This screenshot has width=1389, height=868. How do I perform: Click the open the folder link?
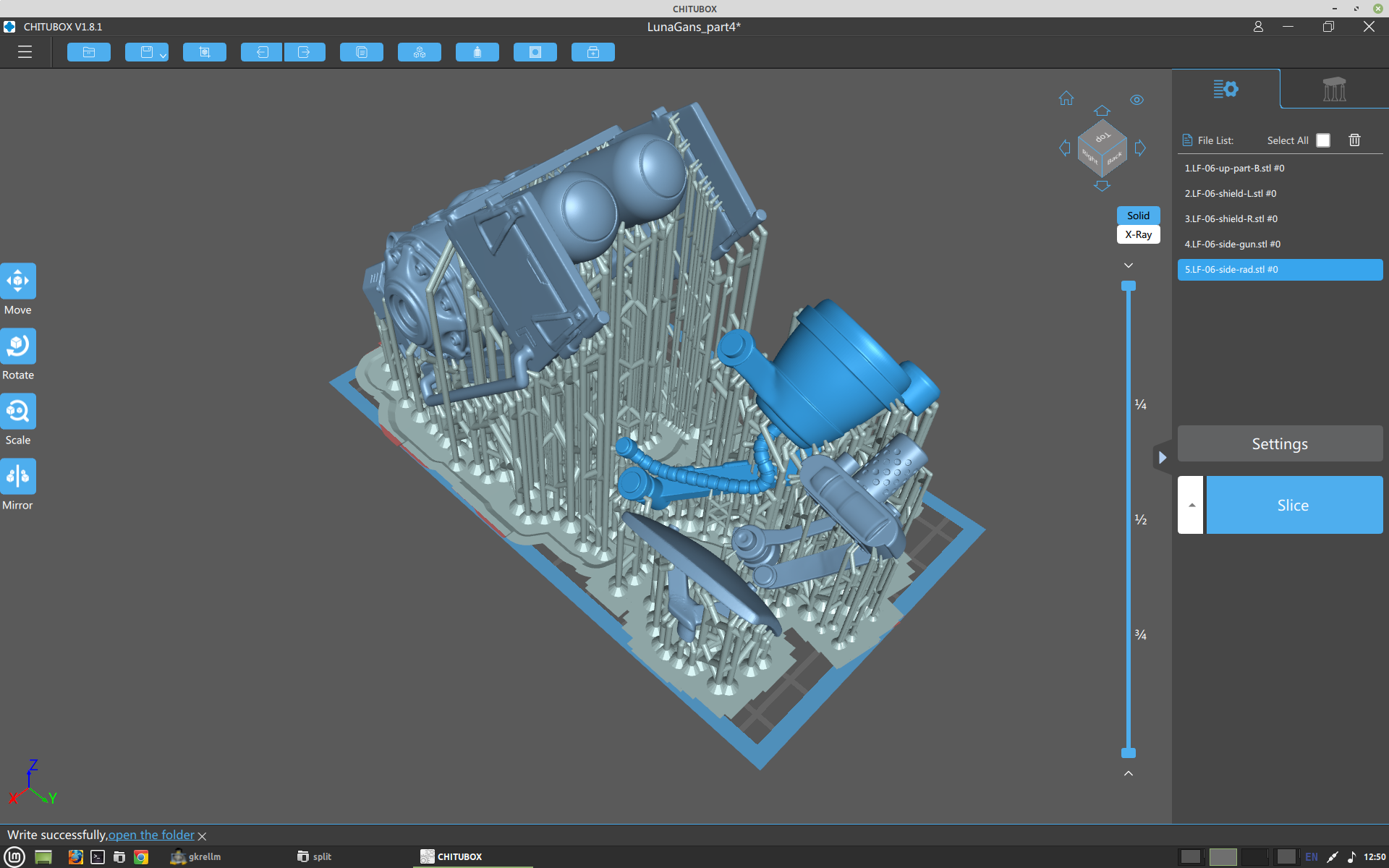click(151, 835)
